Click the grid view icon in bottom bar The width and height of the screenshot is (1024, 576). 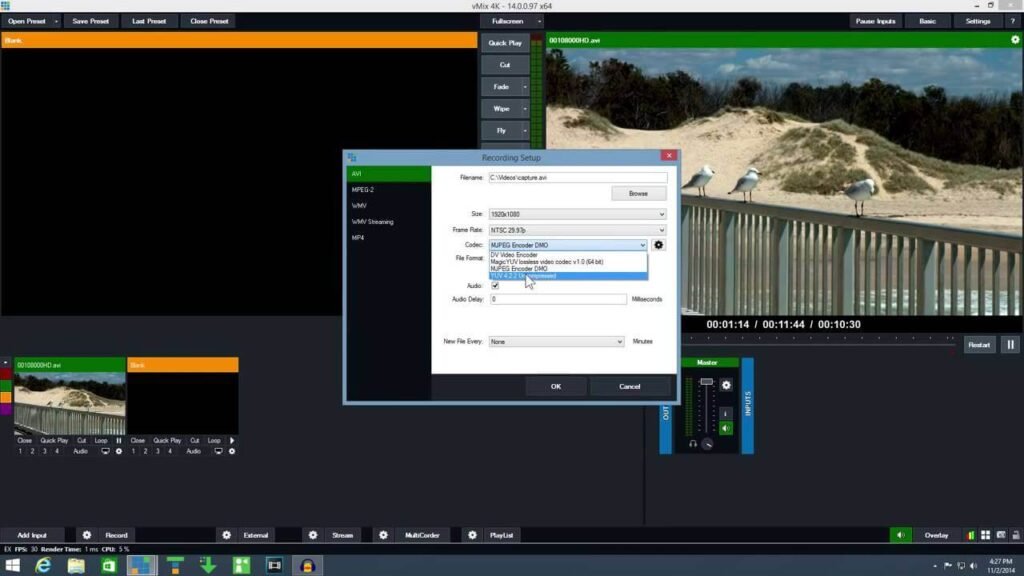985,536
